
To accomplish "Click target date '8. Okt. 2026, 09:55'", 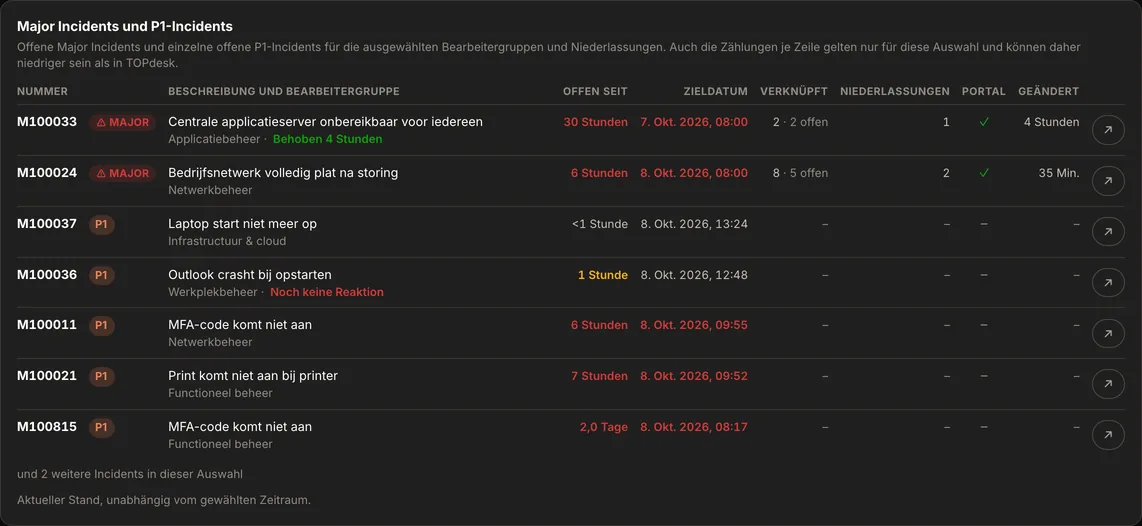I will tap(694, 326).
